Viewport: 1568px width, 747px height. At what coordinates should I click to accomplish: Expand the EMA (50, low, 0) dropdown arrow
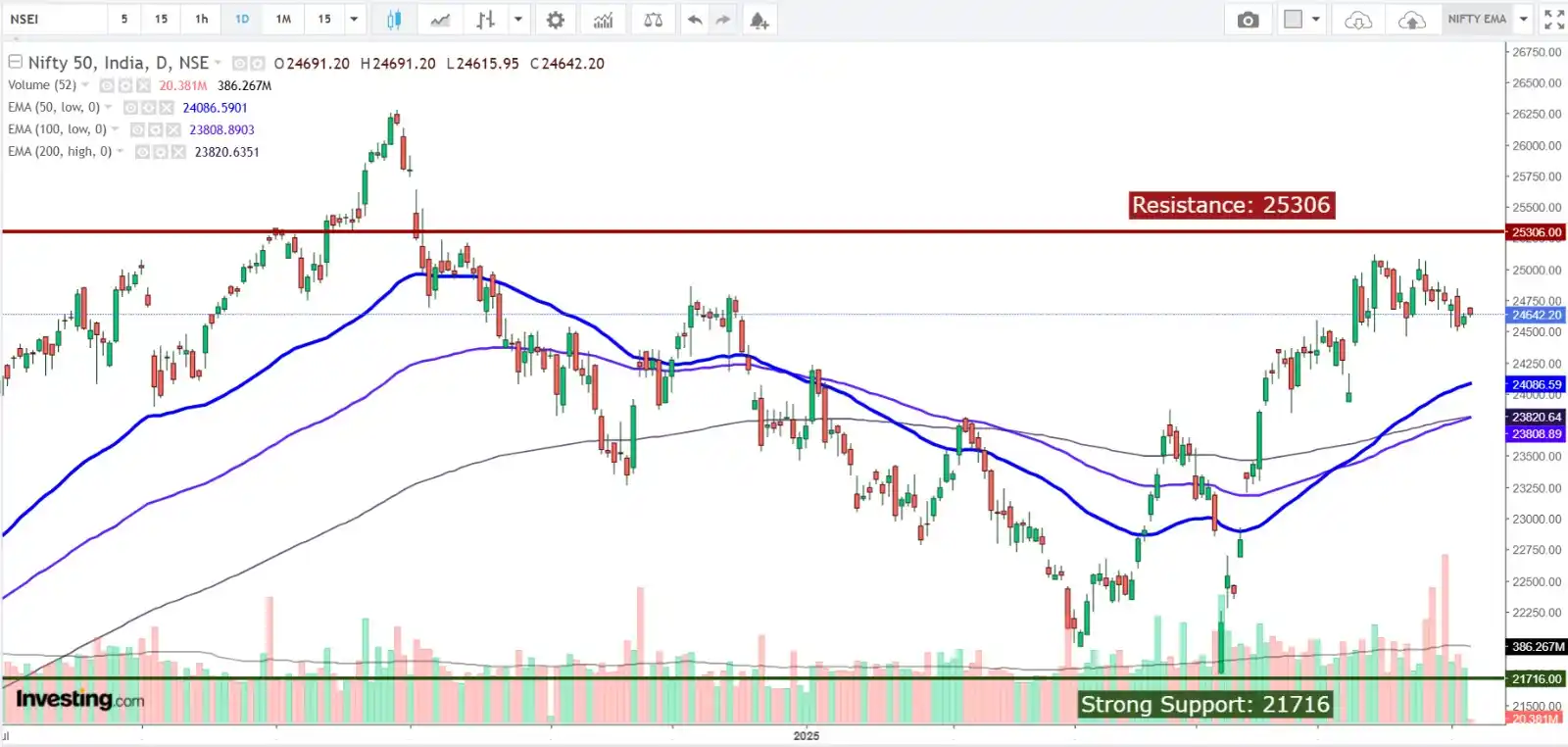[109, 107]
